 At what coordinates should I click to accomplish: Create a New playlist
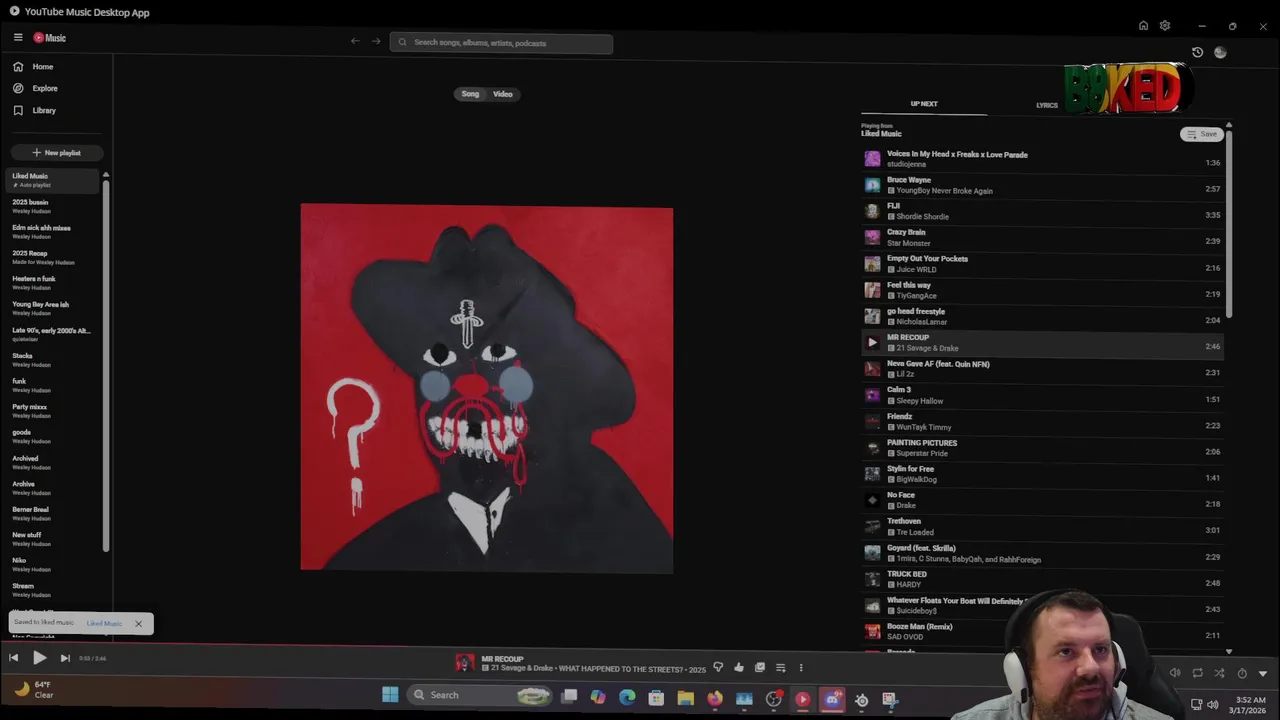57,153
